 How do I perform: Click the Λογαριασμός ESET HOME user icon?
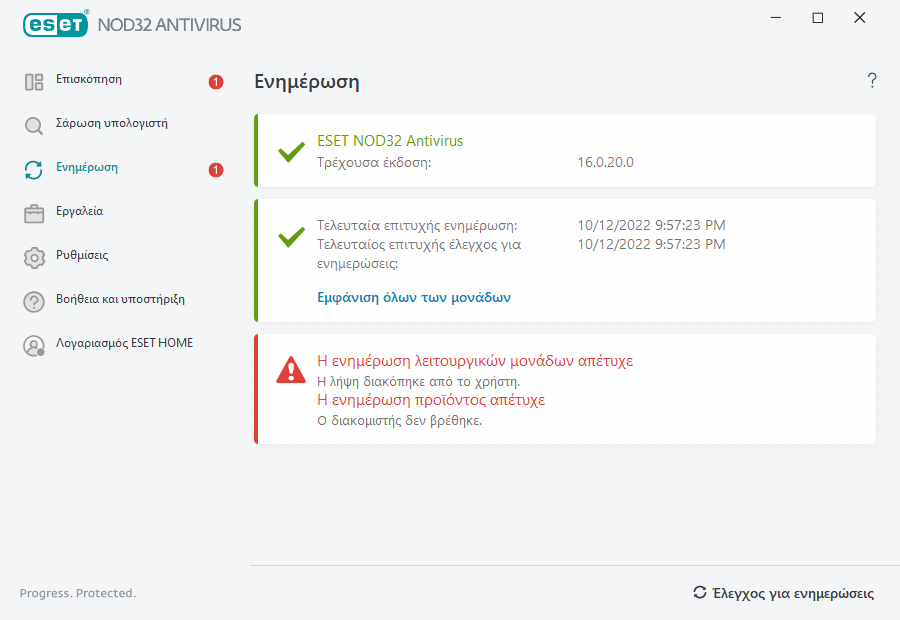(34, 346)
